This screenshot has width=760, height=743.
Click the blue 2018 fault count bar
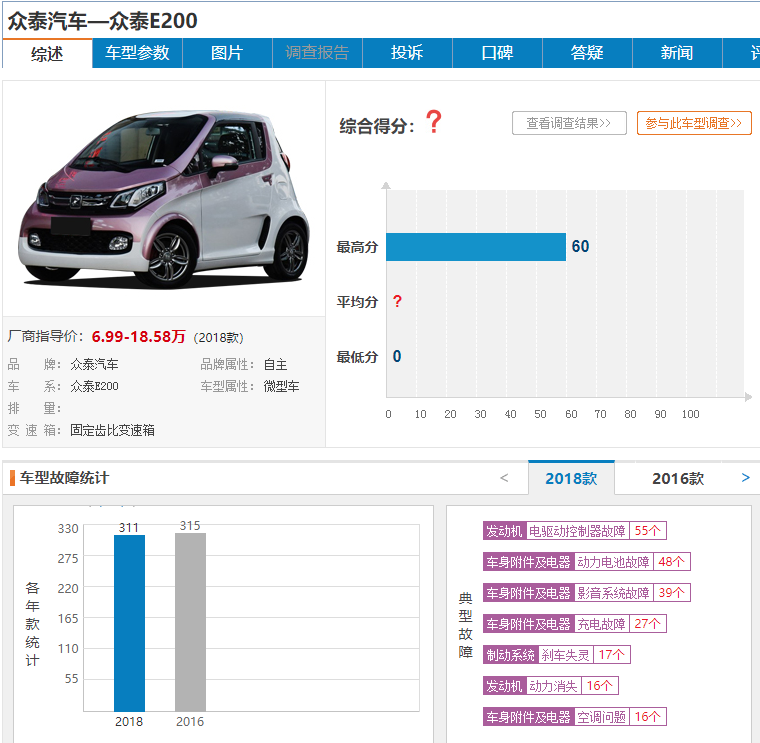point(129,623)
